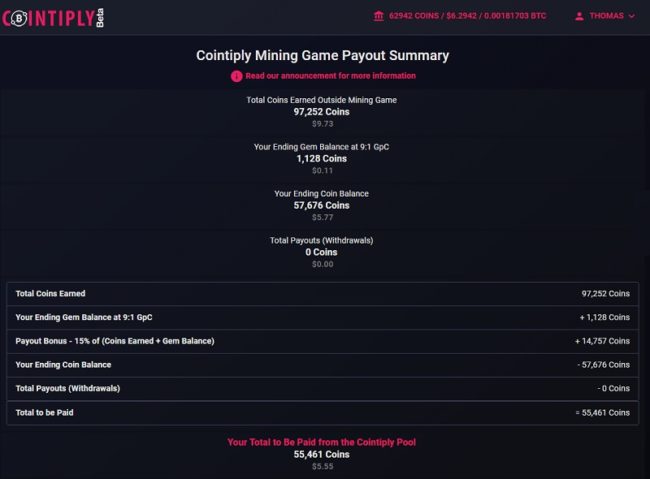Image resolution: width=650 pixels, height=479 pixels.
Task: Click the 'Total Coins Earned Outside Mining Game' summary text
Action: 322,100
